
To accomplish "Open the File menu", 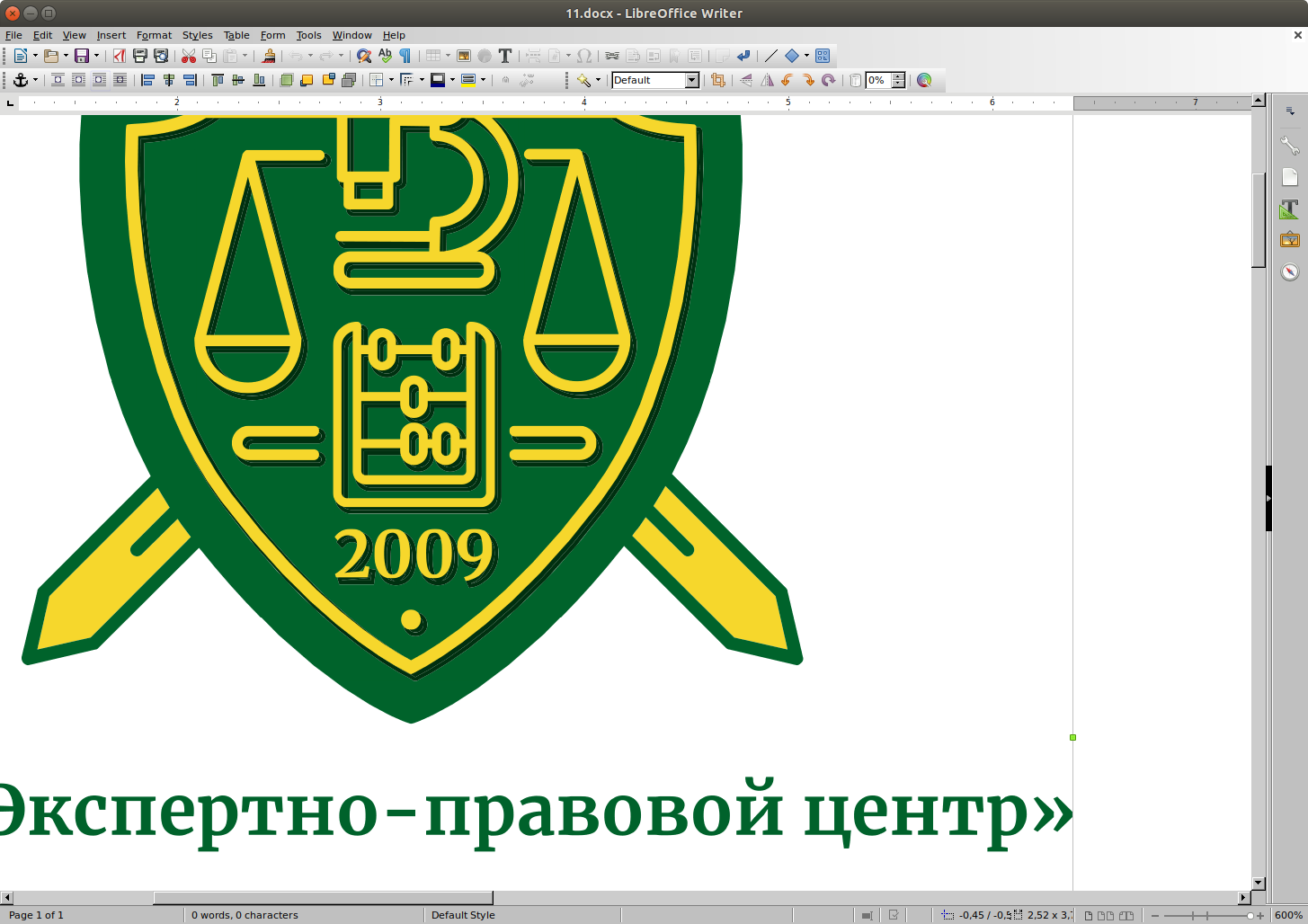I will (x=13, y=35).
